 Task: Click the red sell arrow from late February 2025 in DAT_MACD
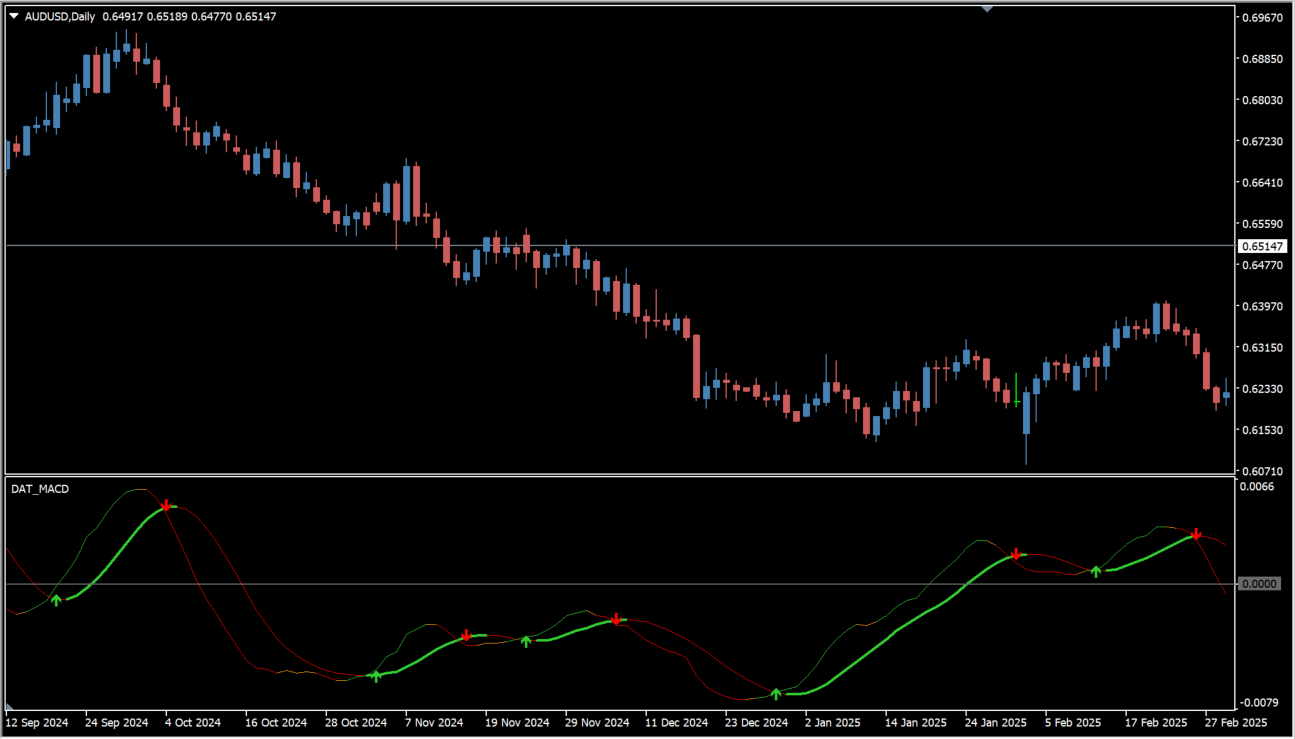pos(1196,534)
